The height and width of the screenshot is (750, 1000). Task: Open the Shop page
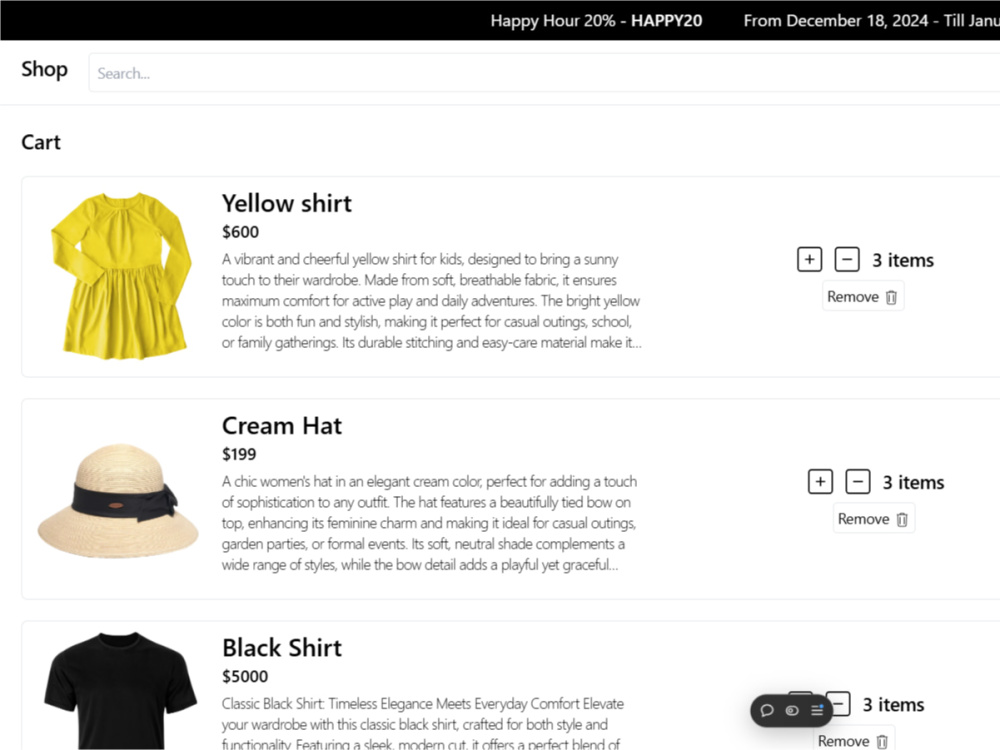point(44,70)
